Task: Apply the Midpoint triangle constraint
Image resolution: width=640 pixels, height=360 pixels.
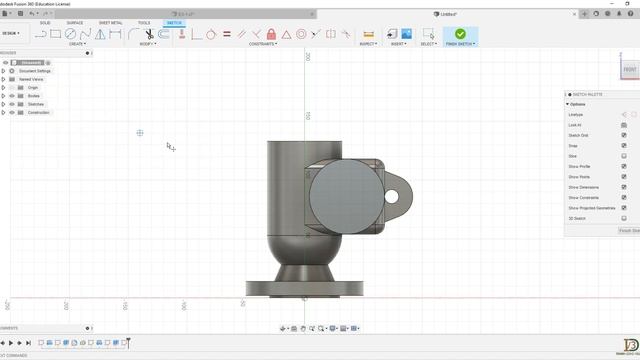Action: [287, 35]
